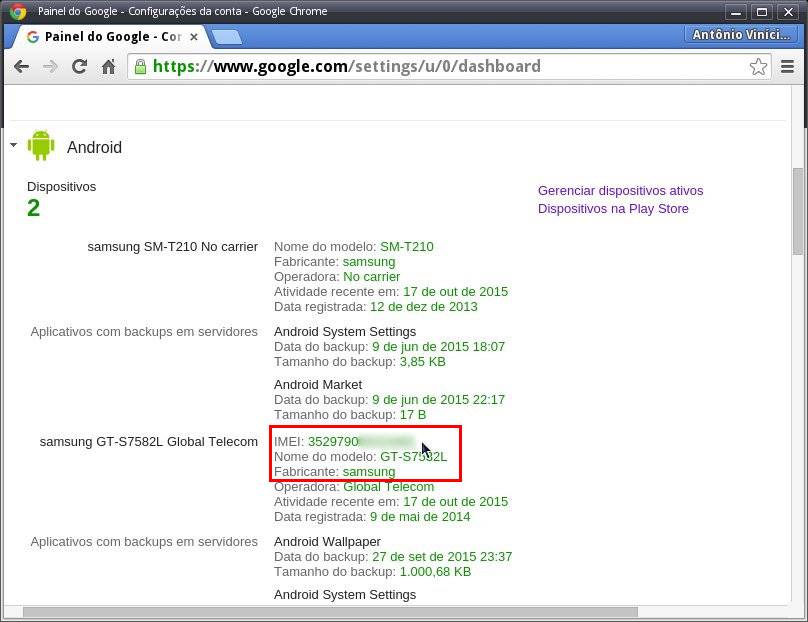Viewport: 808px width, 622px height.
Task: Close the Painel do Google tab
Action: click(x=194, y=37)
